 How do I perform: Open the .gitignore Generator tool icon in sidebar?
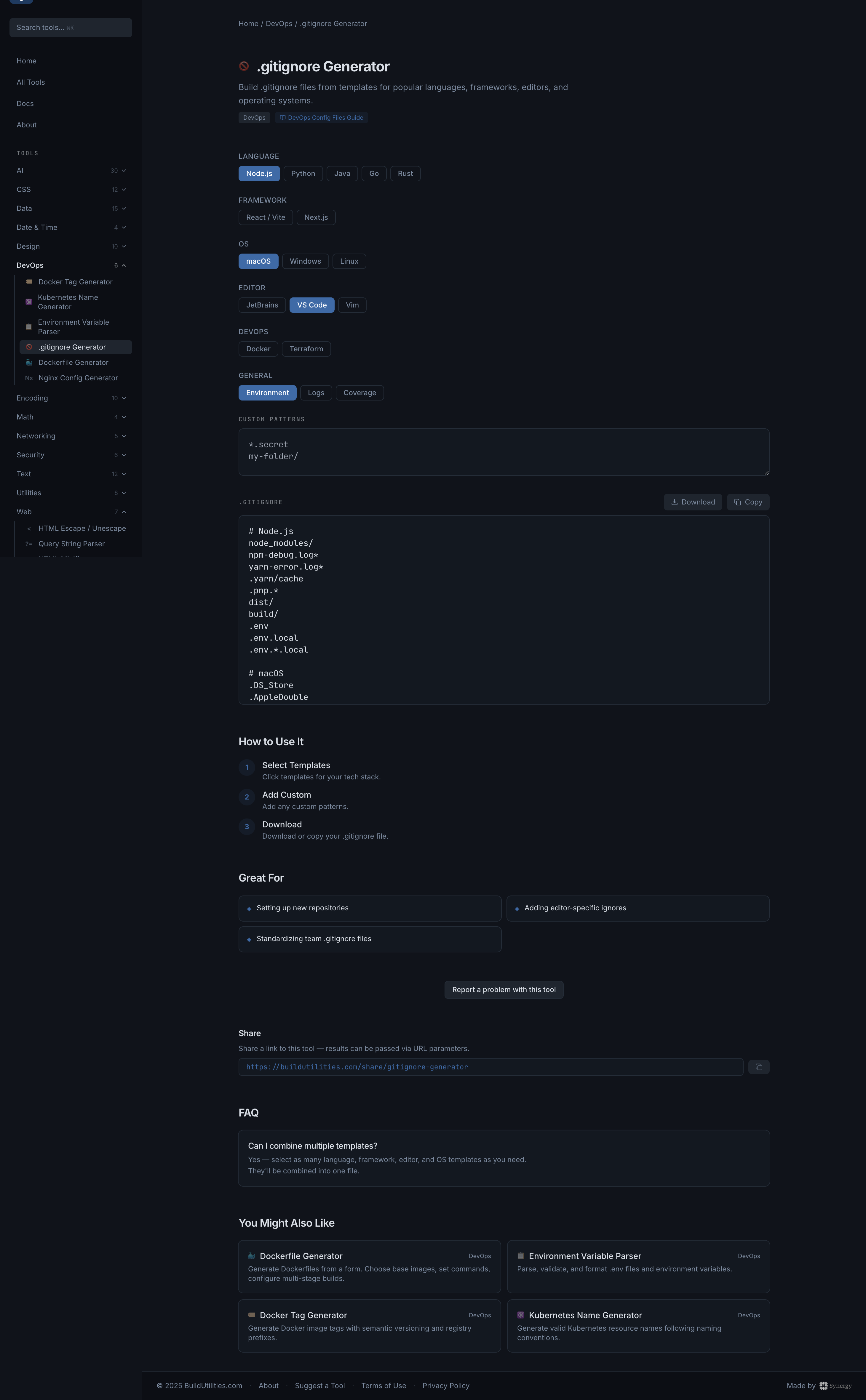(x=29, y=347)
